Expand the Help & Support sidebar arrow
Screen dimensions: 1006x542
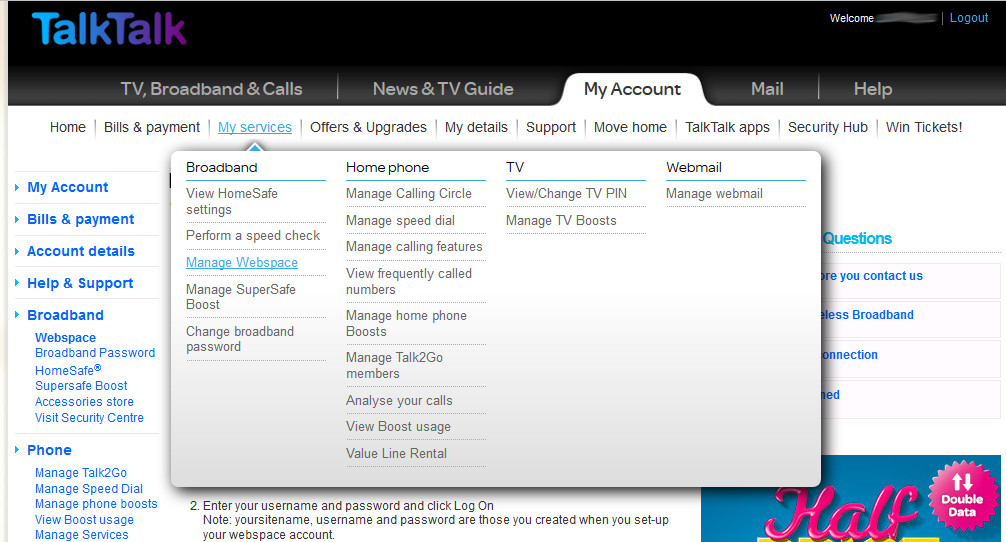click(x=17, y=284)
